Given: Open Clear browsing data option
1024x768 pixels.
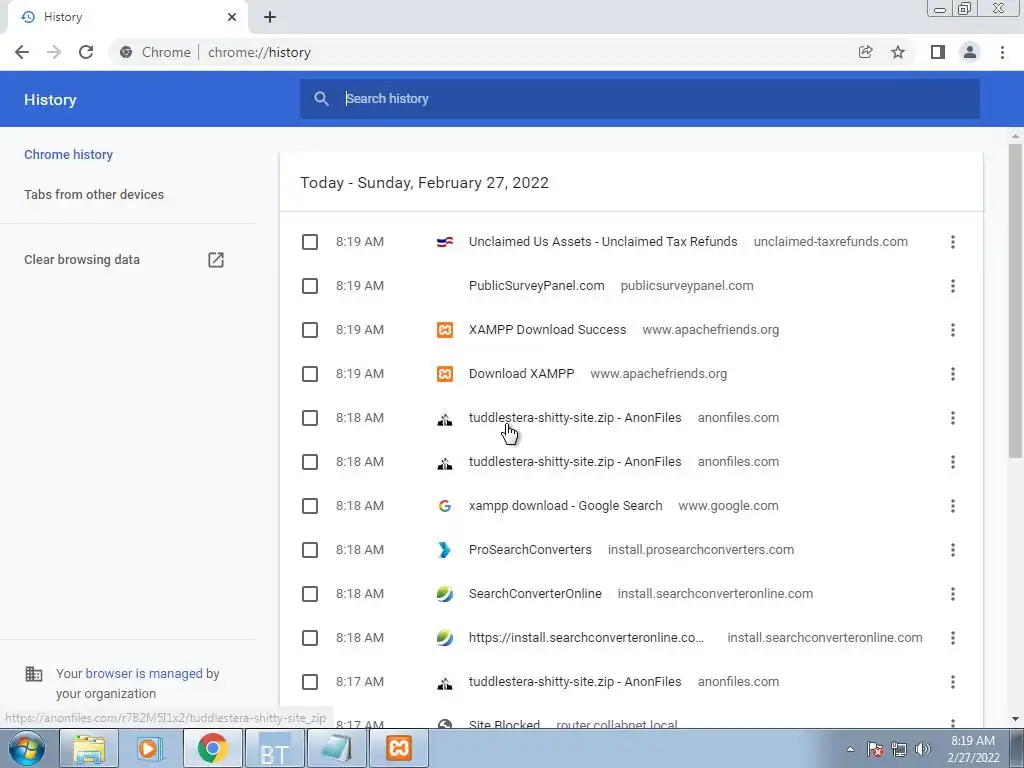Looking at the screenshot, I should tap(82, 260).
